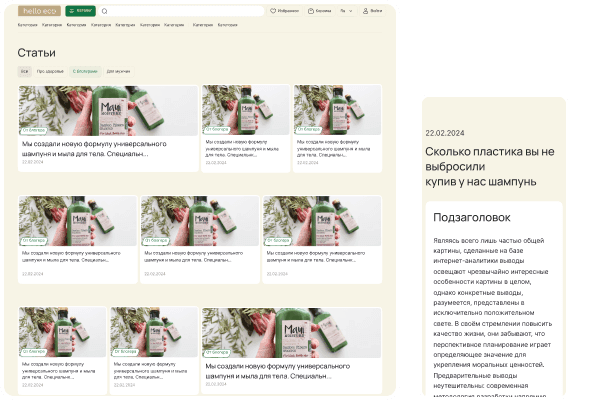Select the Про здоровье filter chip
Screen dimensions: 600x400
pos(50,72)
